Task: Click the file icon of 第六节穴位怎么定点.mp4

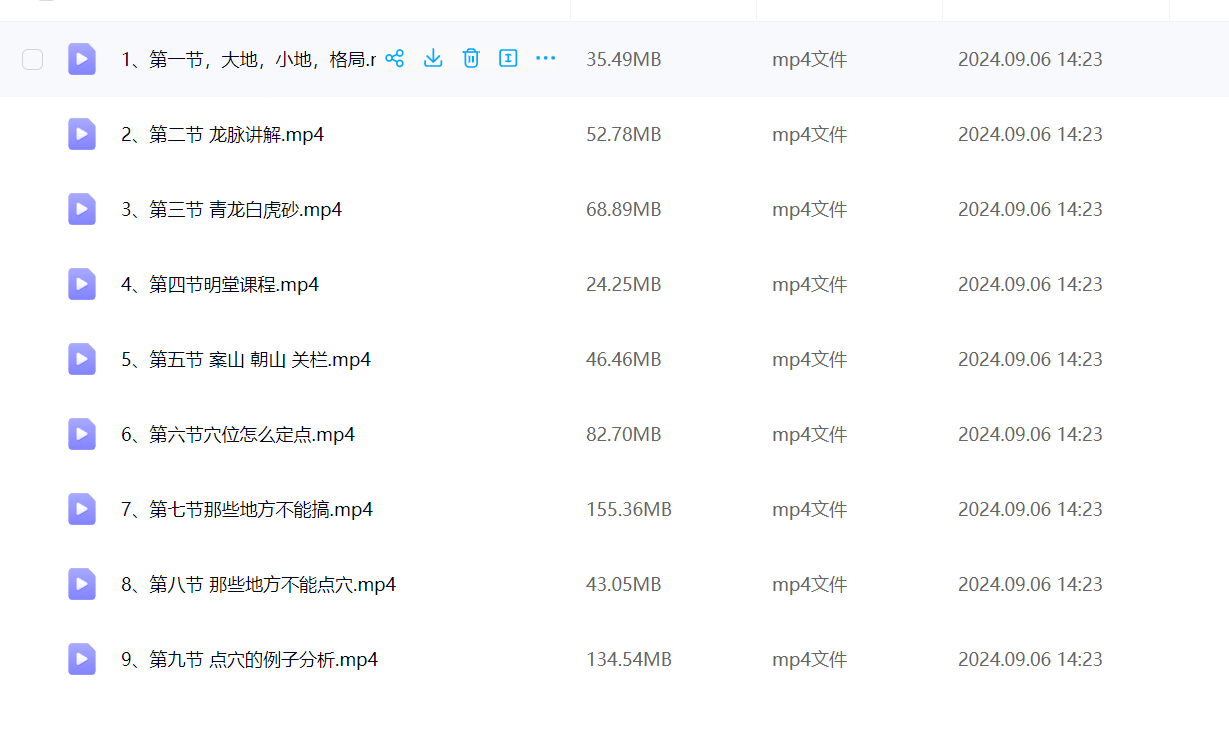Action: pyautogui.click(x=82, y=434)
